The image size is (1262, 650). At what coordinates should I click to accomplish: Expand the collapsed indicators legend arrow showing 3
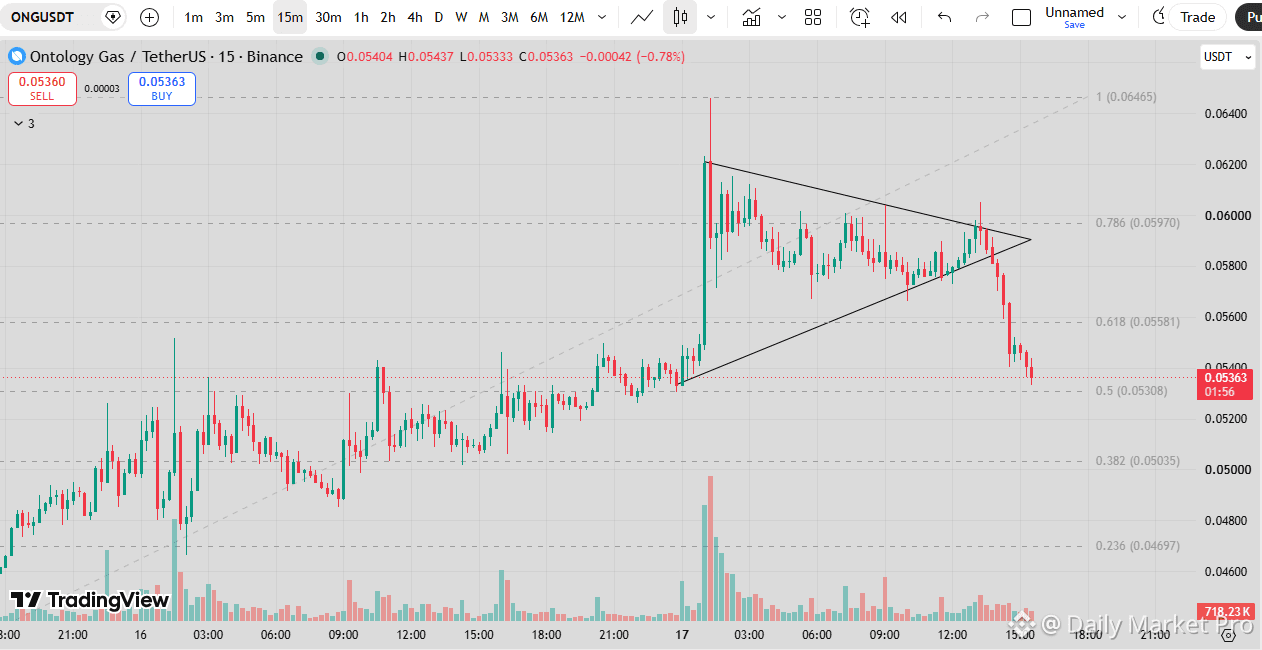coord(24,124)
